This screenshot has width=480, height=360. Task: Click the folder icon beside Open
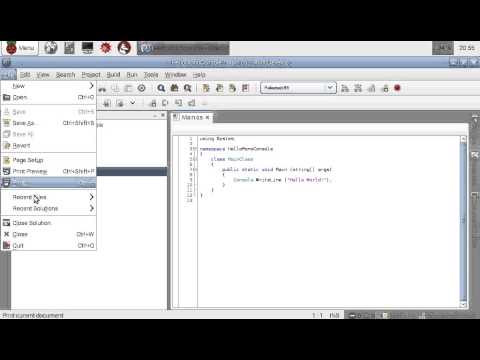(7, 97)
